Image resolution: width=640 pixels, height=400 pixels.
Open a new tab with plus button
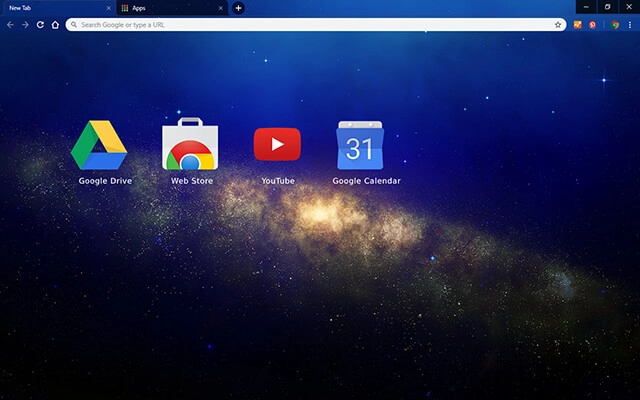click(238, 8)
